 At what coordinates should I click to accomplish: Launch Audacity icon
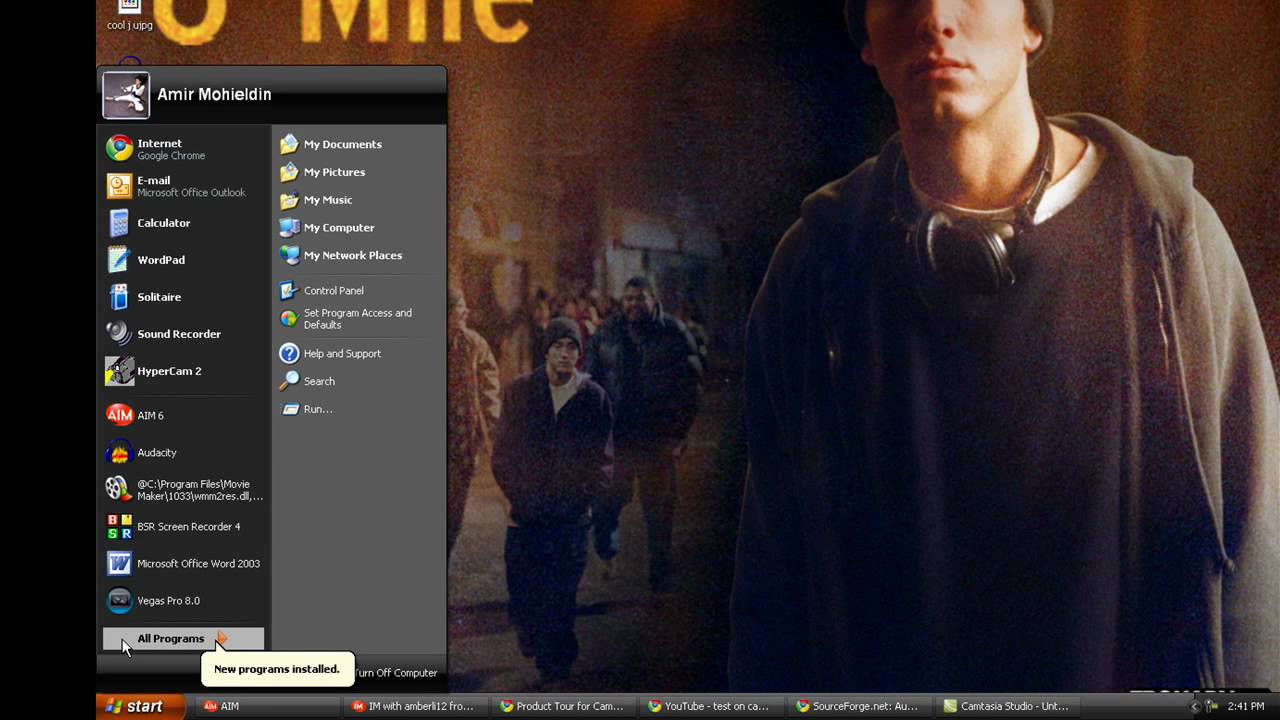(x=119, y=452)
